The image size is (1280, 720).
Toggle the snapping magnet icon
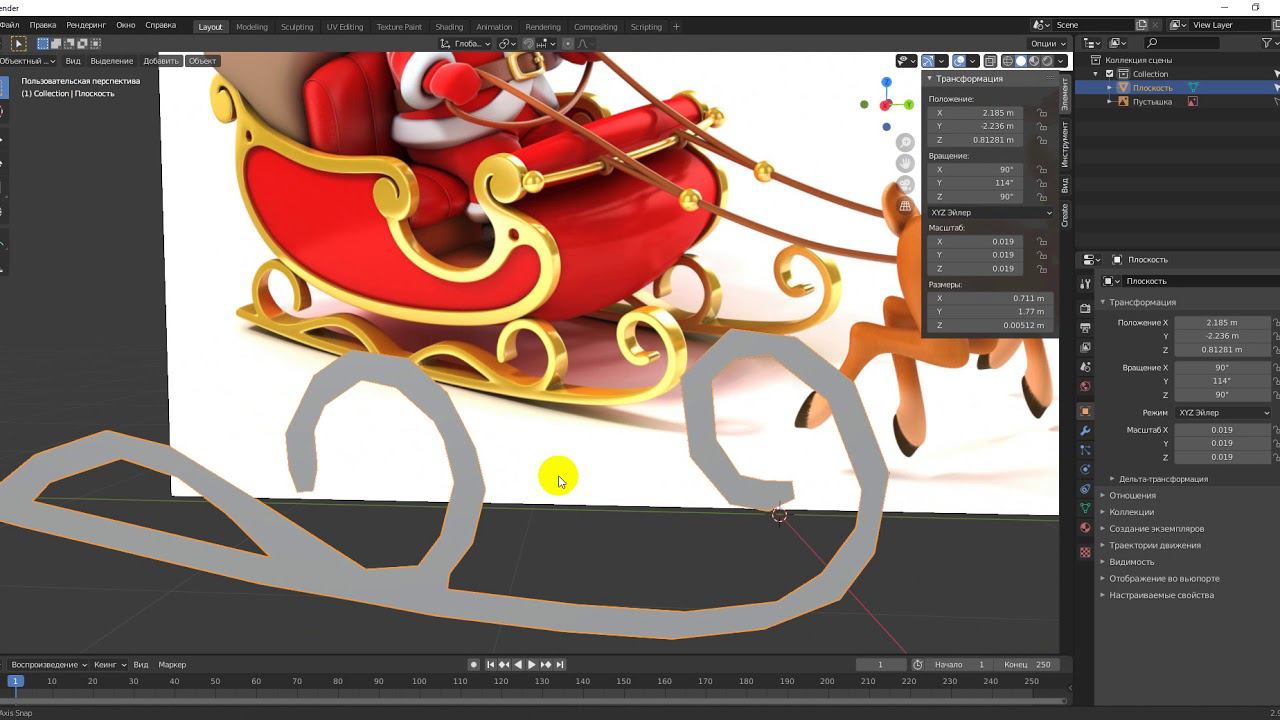(529, 44)
